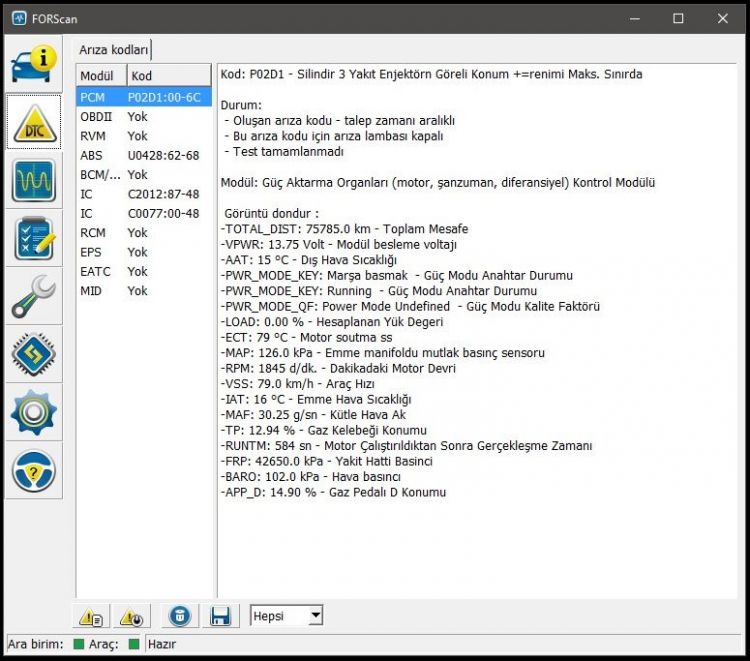Select the IC C0077:00-48 row
Image resolution: width=750 pixels, height=661 pixels.
pos(143,213)
